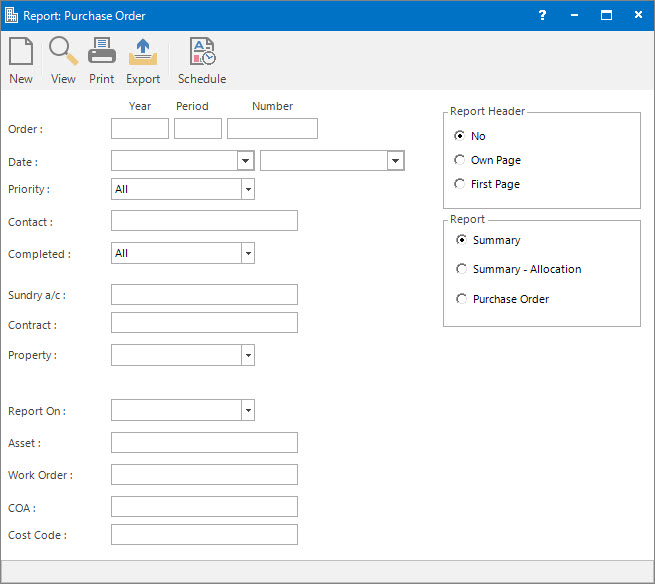Select First Page report header option

(460, 184)
